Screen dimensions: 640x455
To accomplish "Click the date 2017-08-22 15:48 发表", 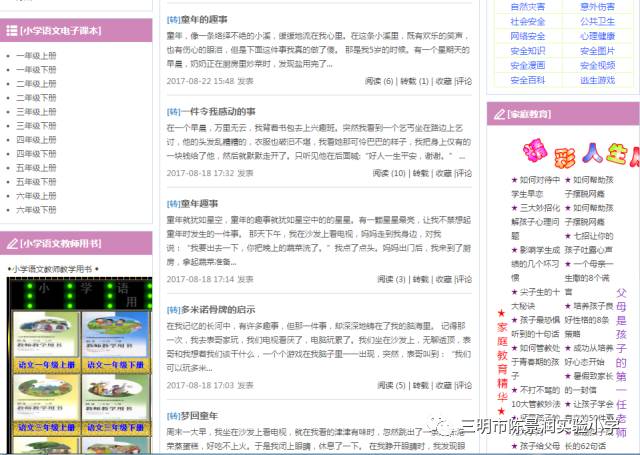I will coord(210,81).
